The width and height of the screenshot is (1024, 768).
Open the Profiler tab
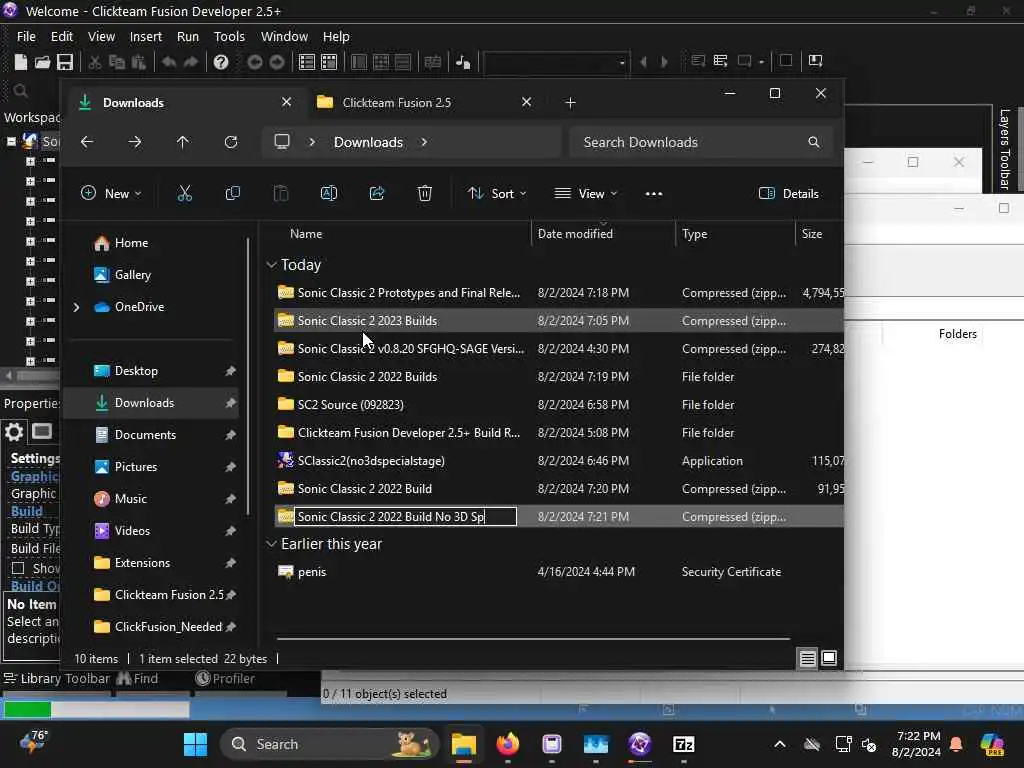tap(225, 679)
